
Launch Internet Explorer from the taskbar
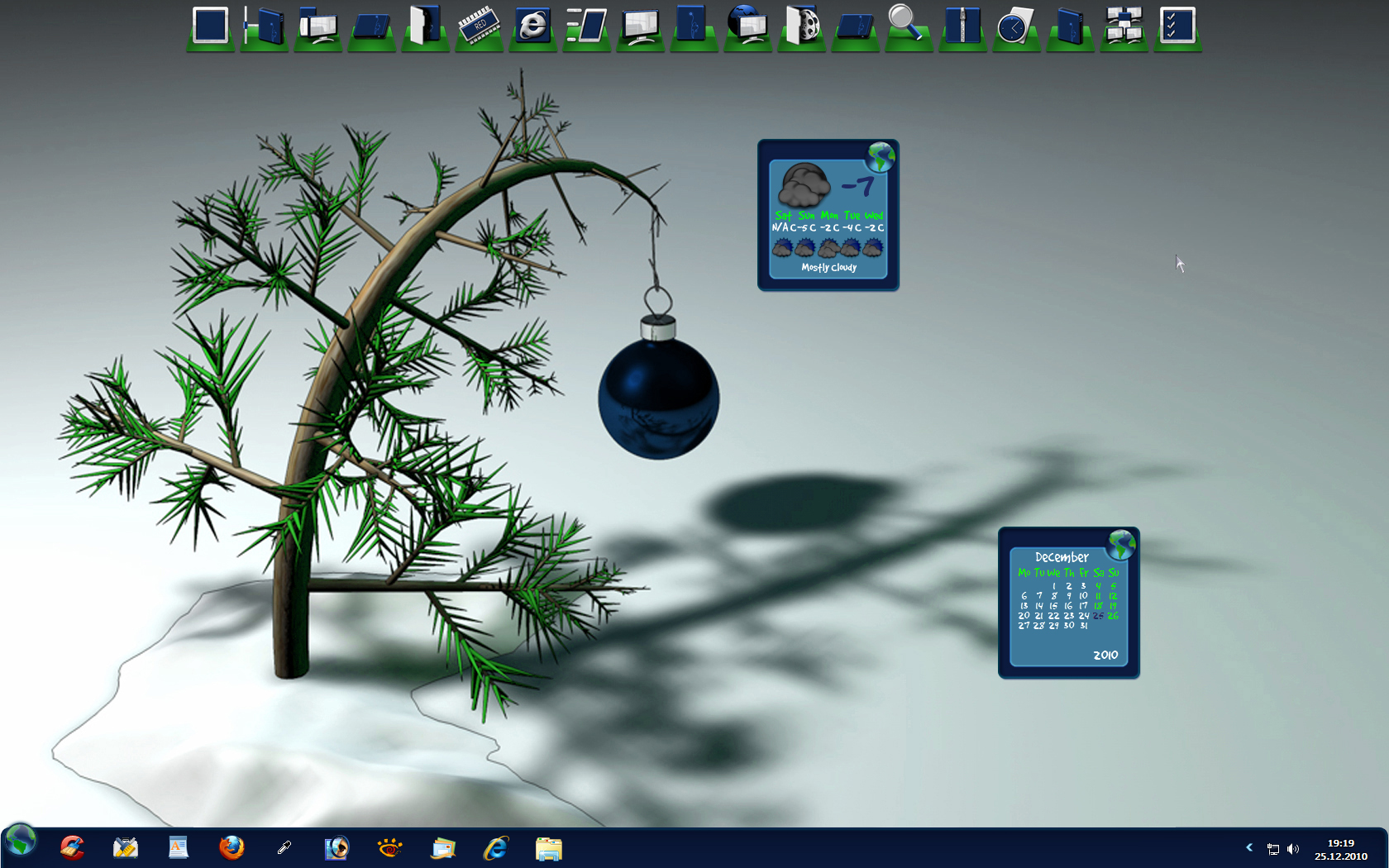(495, 848)
